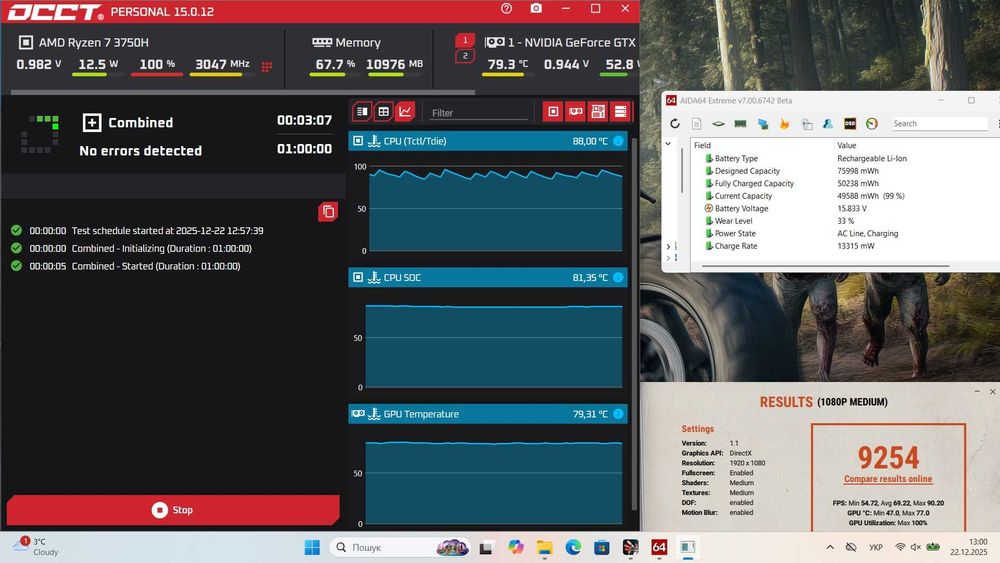Expand the last AIDA64 tree node
The height and width of the screenshot is (563, 1000).
coord(668,258)
